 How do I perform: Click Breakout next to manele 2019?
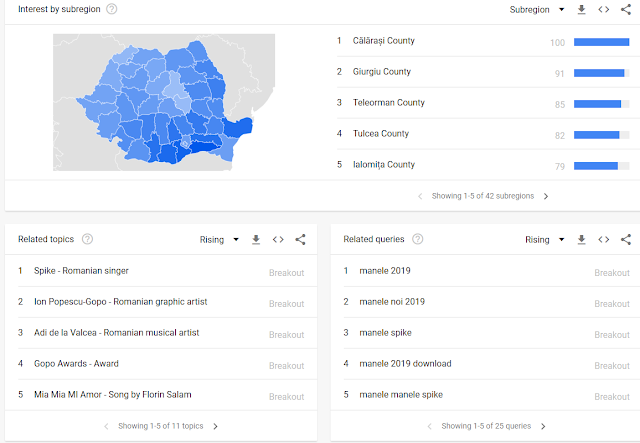point(612,273)
